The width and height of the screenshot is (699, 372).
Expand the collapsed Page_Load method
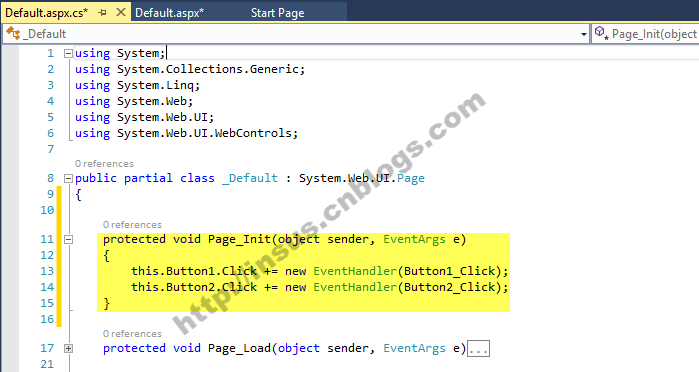(68, 348)
